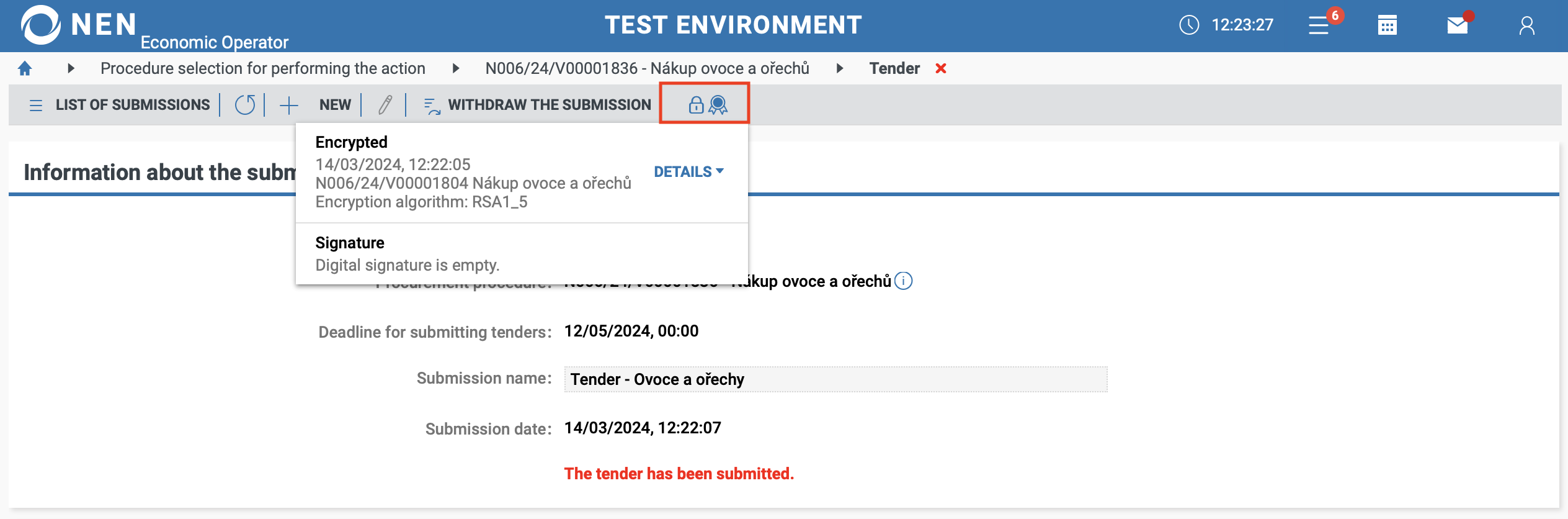
Task: Click the pencil edit icon
Action: point(385,105)
